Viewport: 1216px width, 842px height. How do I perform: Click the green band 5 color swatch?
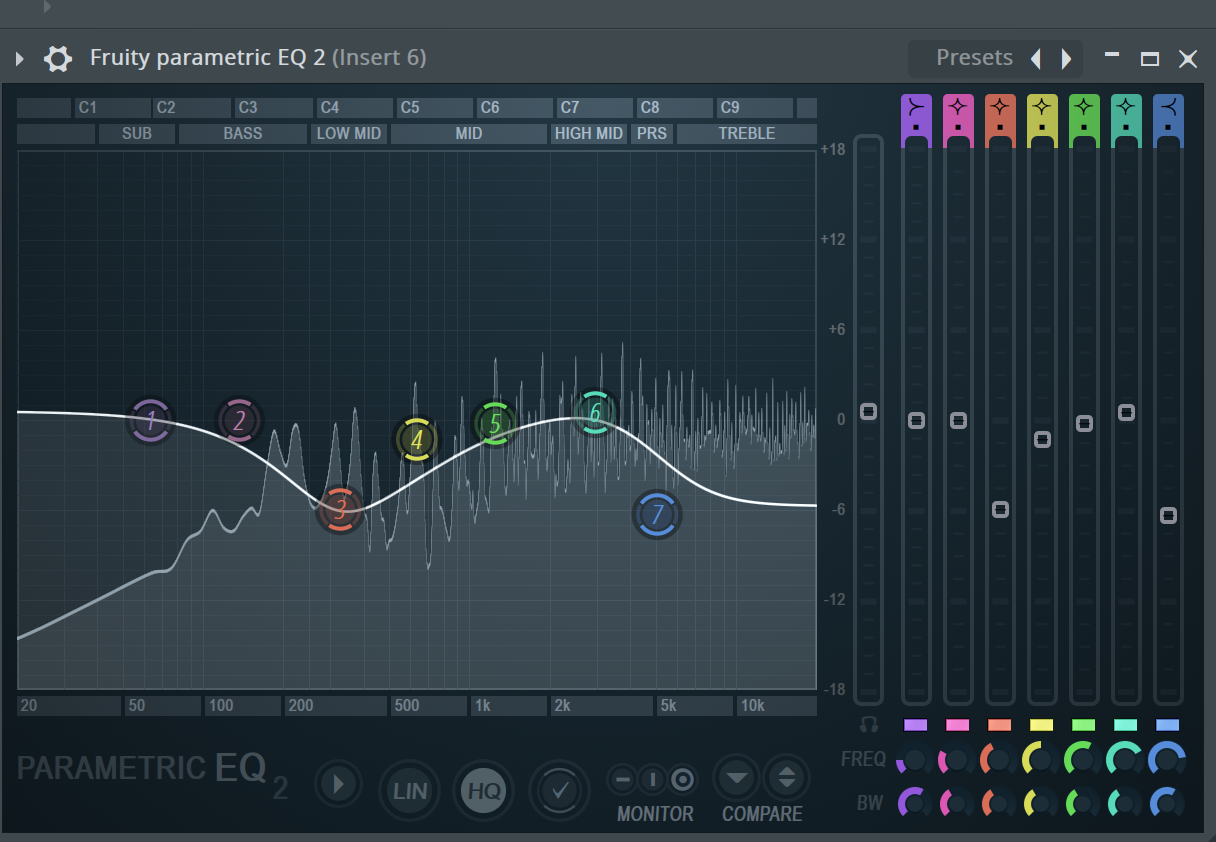[1084, 725]
